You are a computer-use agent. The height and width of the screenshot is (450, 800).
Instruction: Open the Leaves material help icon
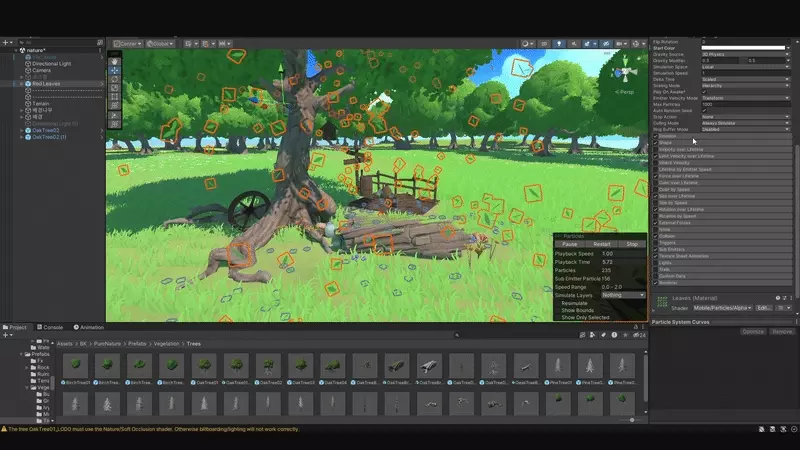(778, 298)
